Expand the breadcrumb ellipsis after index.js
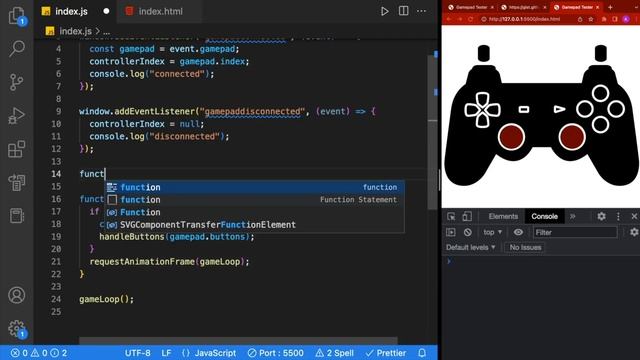The height and width of the screenshot is (360, 640). tap(107, 31)
